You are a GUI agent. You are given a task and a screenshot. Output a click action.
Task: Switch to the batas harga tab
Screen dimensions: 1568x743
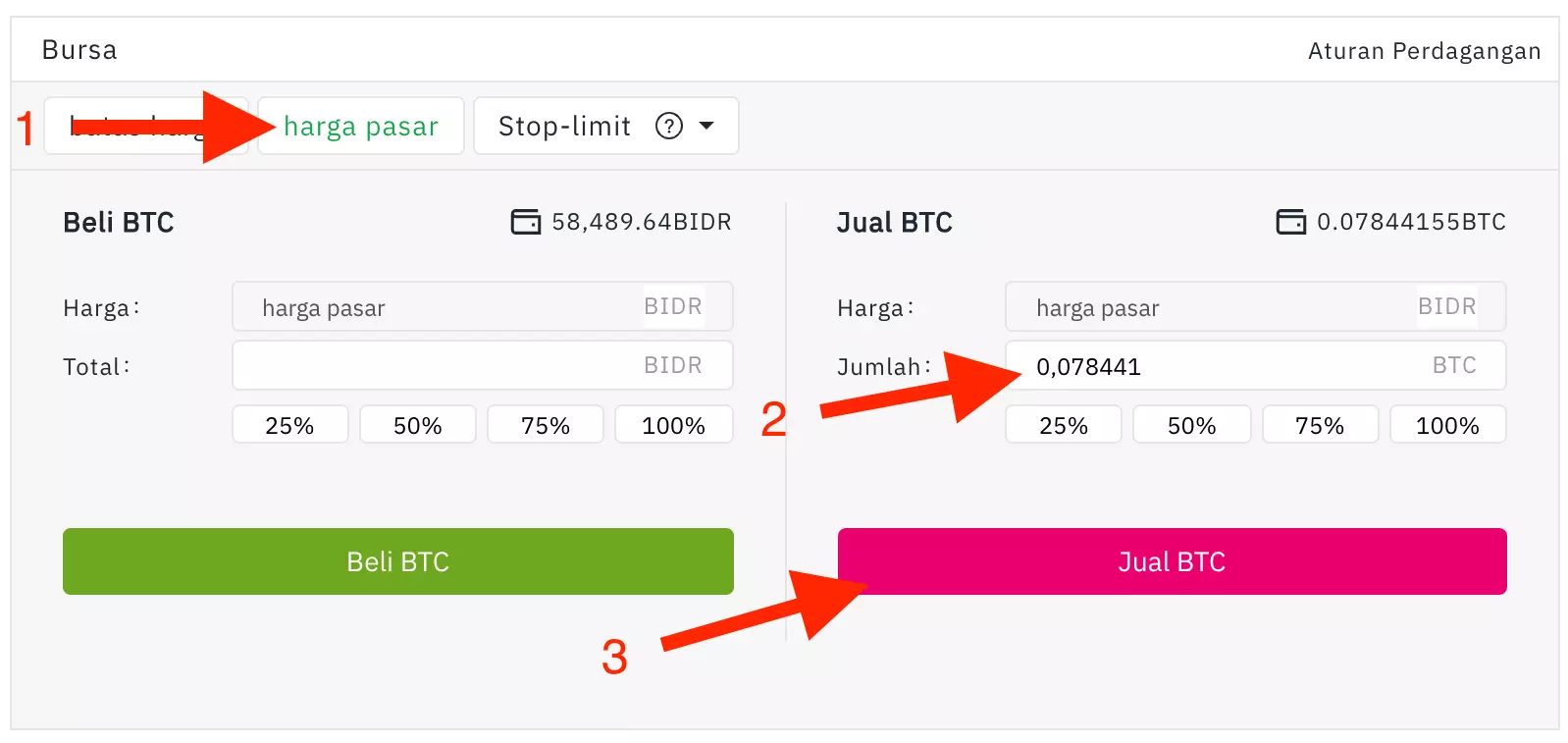coord(128,126)
